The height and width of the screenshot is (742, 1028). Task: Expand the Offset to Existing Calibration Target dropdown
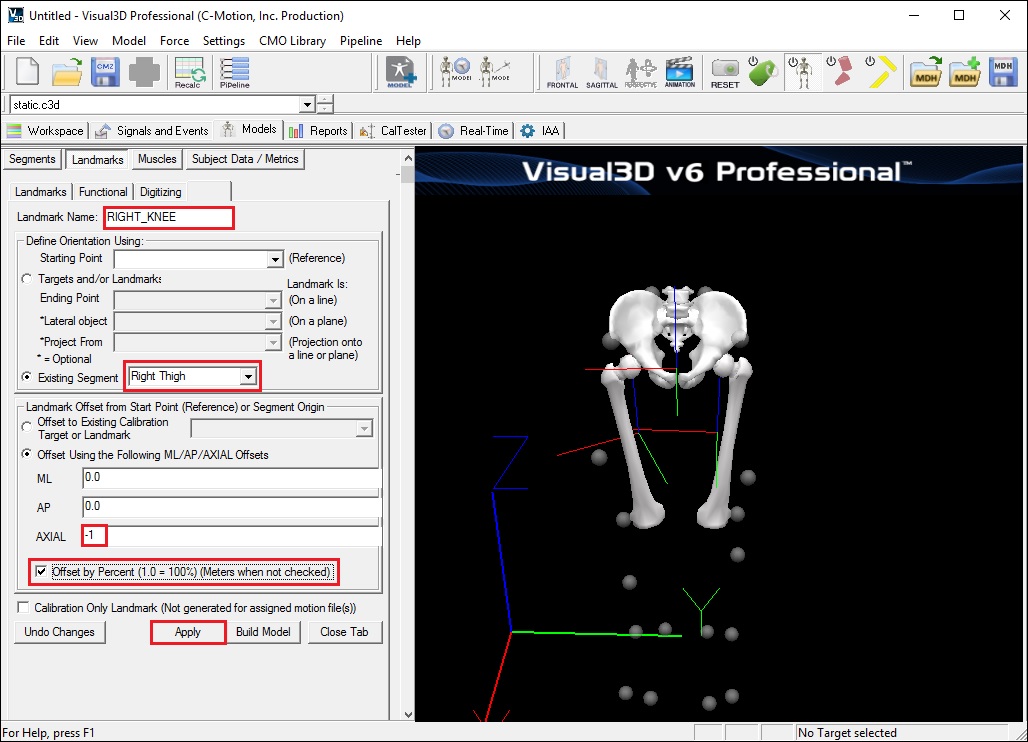[x=364, y=429]
